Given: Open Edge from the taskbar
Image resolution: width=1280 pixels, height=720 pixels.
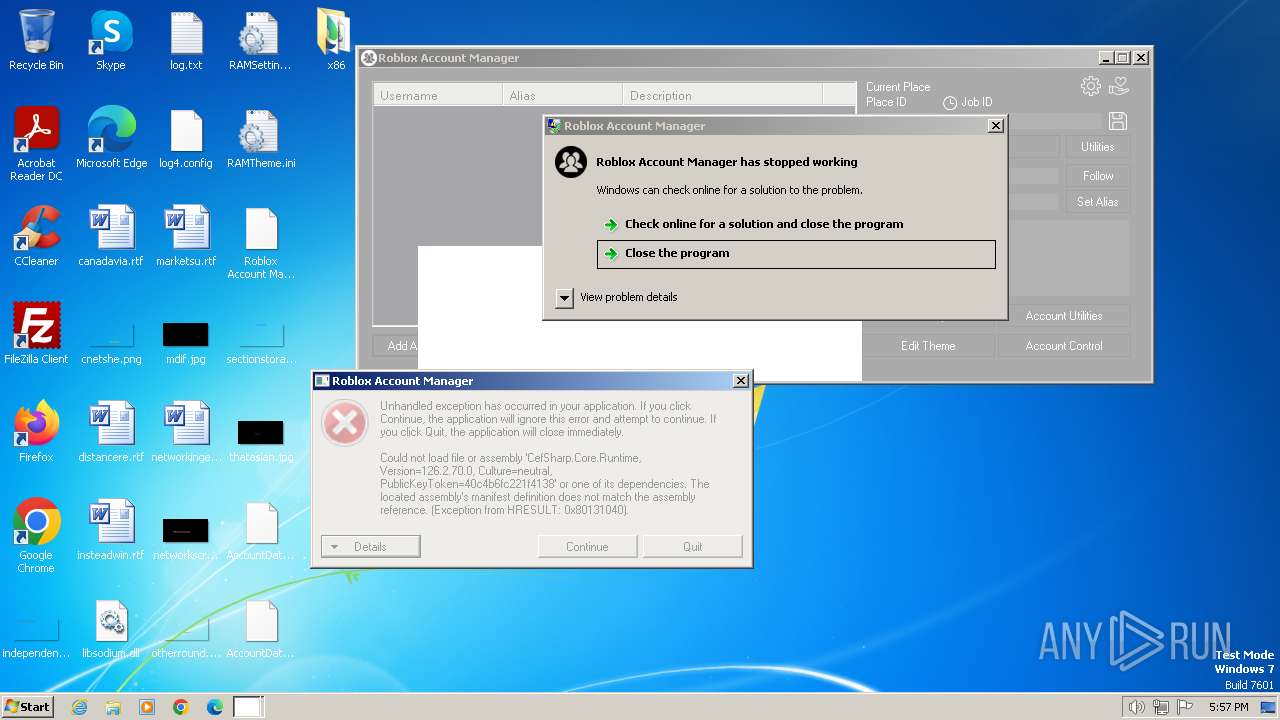Looking at the screenshot, I should (x=215, y=707).
